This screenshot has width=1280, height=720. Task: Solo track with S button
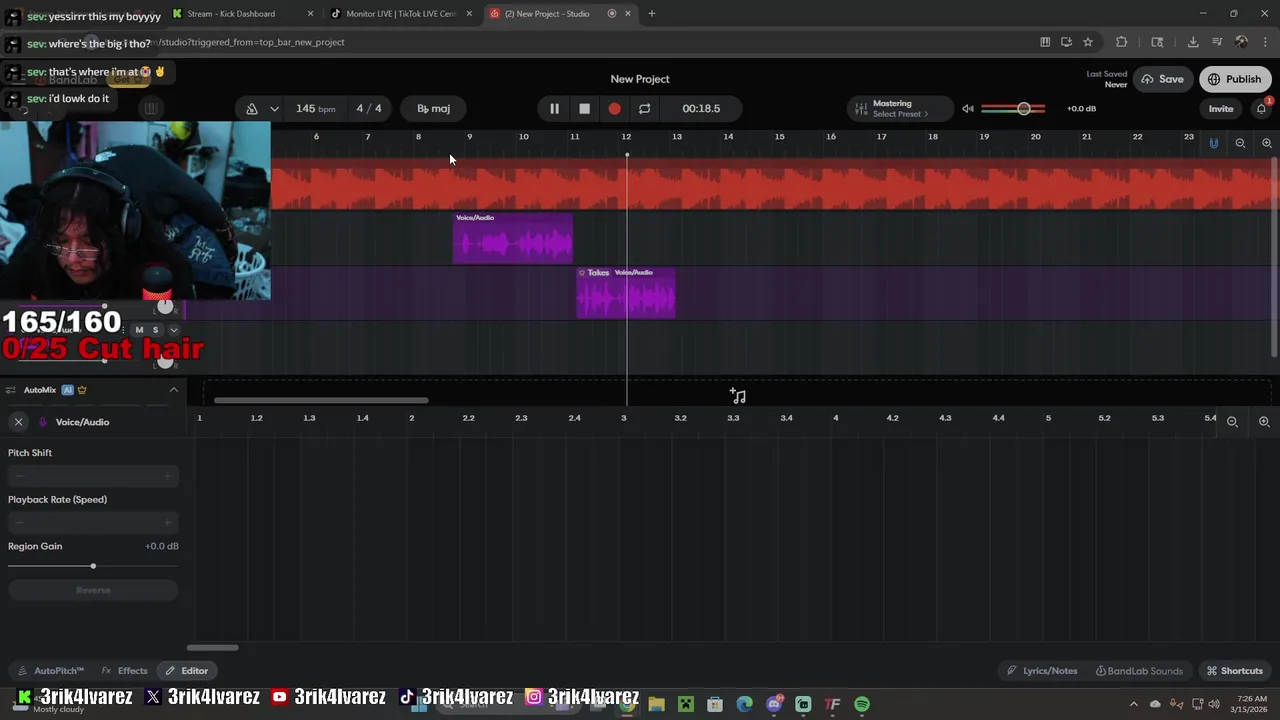155,330
